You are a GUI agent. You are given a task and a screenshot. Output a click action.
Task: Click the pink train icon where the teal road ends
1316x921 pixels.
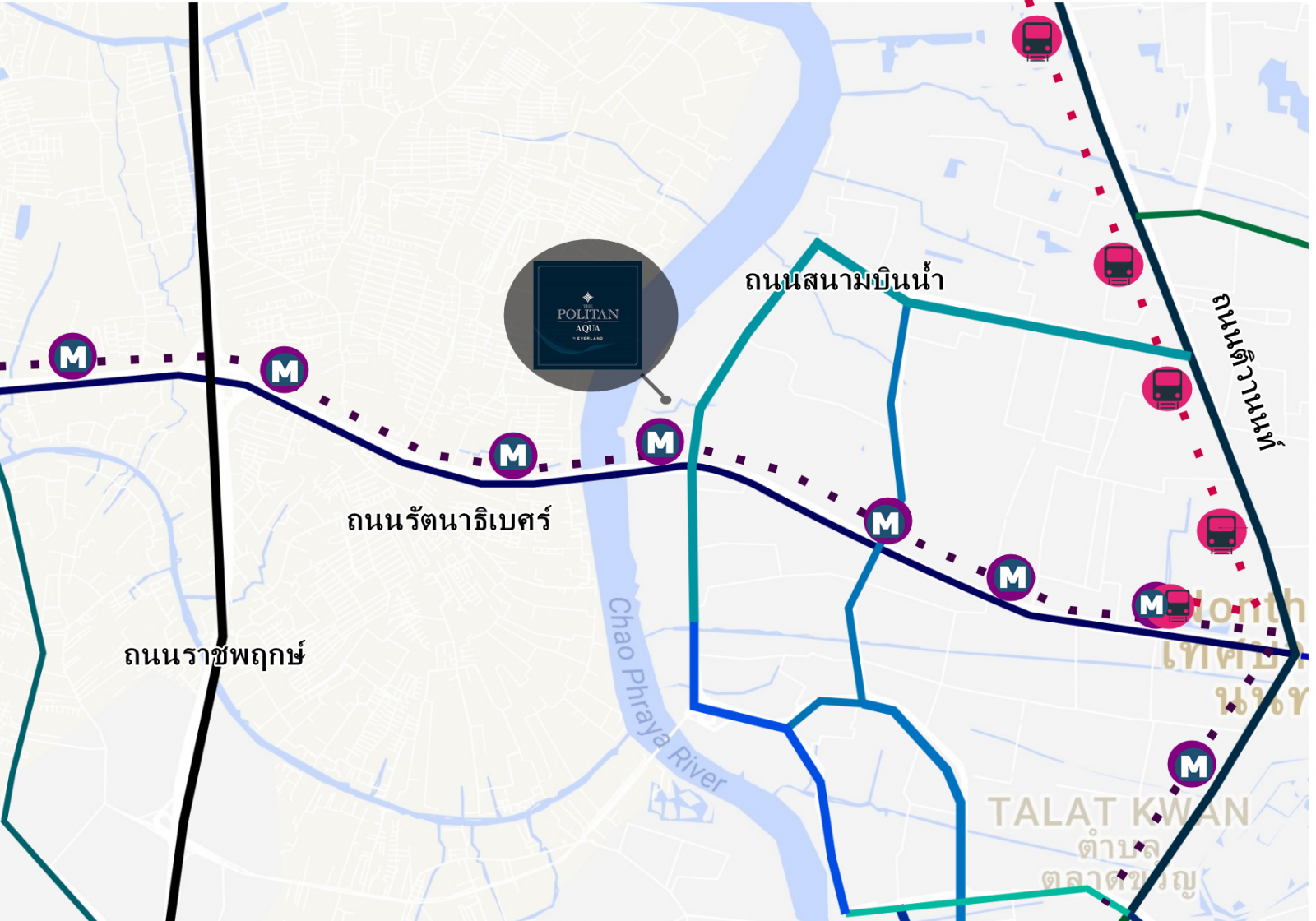pos(1167,387)
